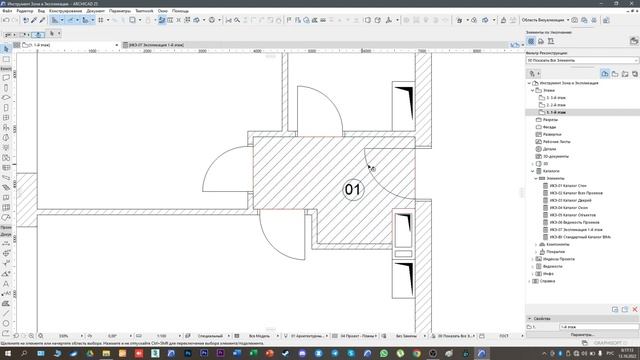Click the Redo icon in the toolbar
This screenshot has width=640, height=360.
15,20
